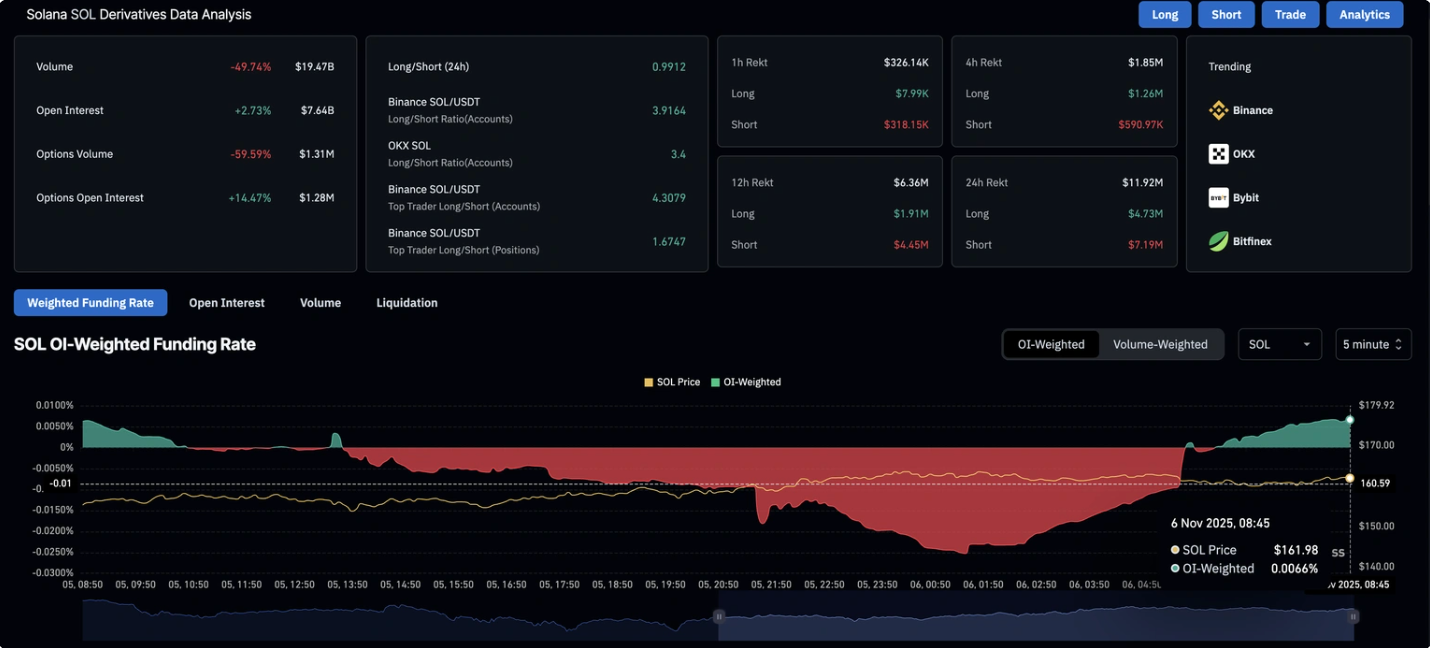This screenshot has width=1430, height=648.
Task: Open the Analytics page
Action: pos(1365,14)
